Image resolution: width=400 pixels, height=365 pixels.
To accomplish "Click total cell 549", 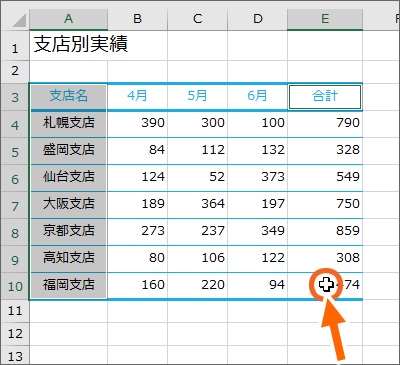I will click(325, 178).
